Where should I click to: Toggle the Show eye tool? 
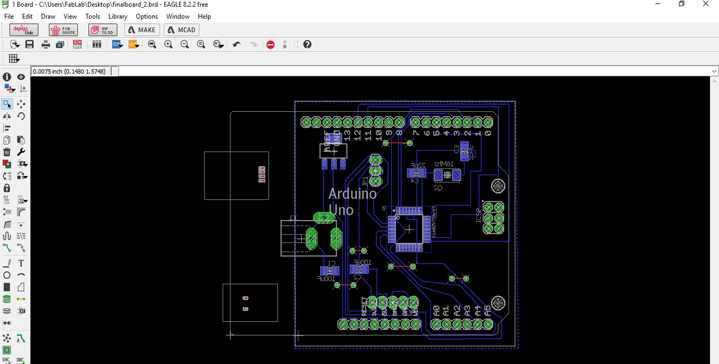[x=21, y=77]
